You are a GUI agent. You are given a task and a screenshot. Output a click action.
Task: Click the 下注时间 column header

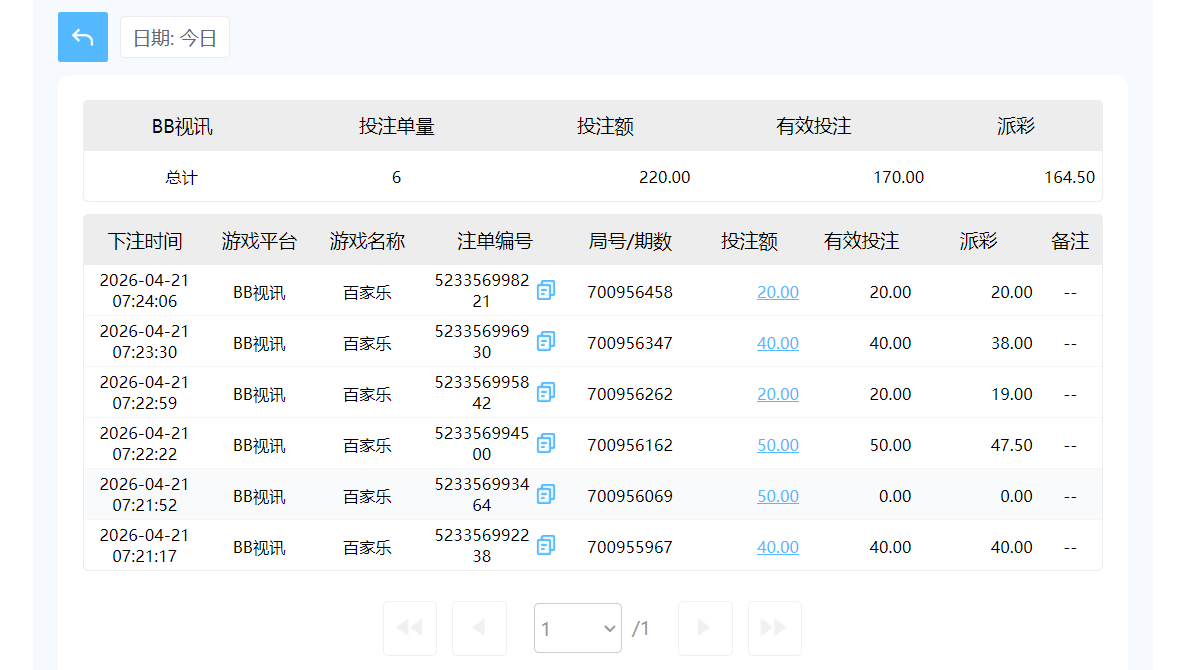(x=144, y=241)
